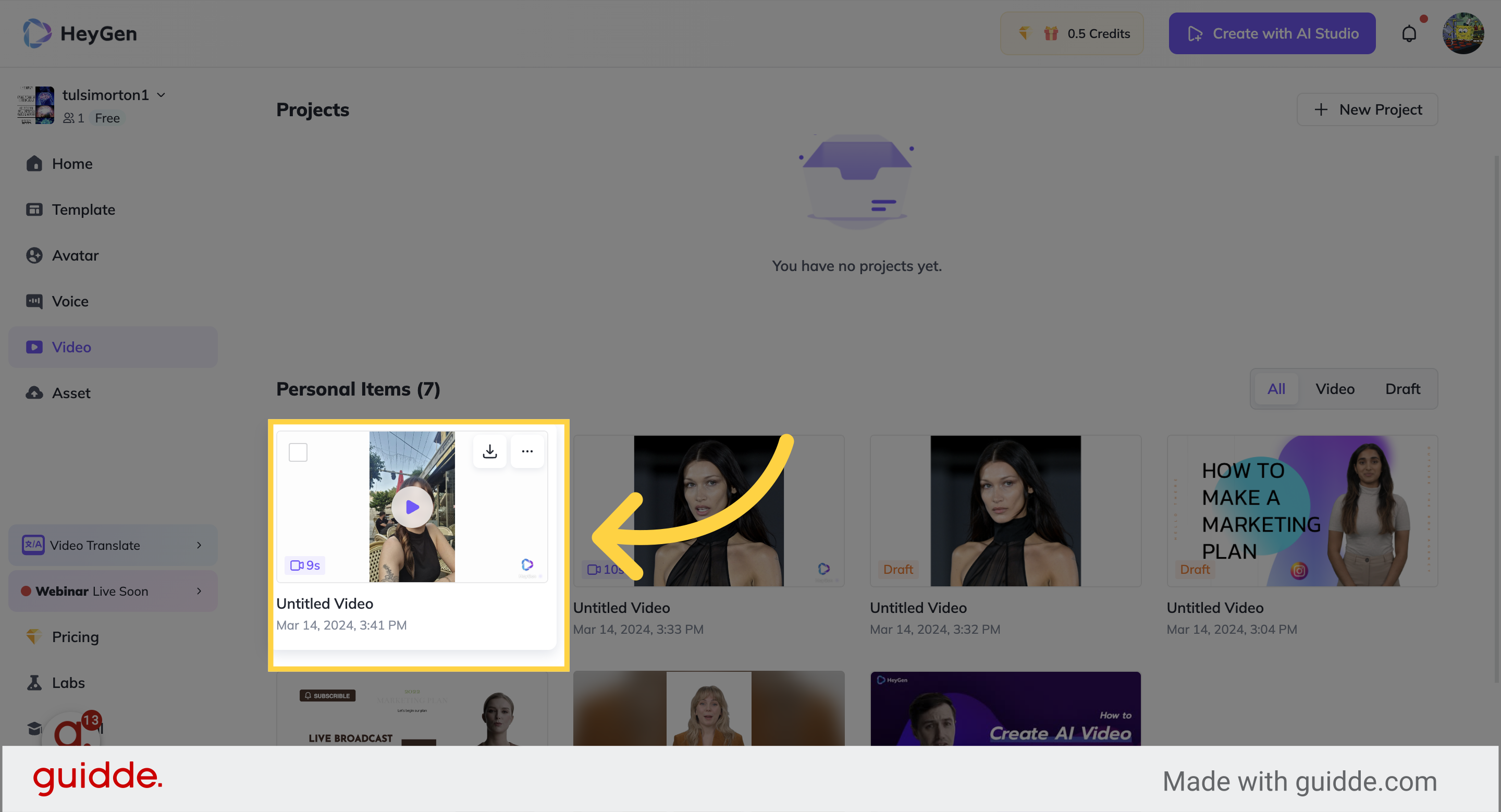Check the selection checkbox on the video card
The height and width of the screenshot is (812, 1501).
click(298, 451)
